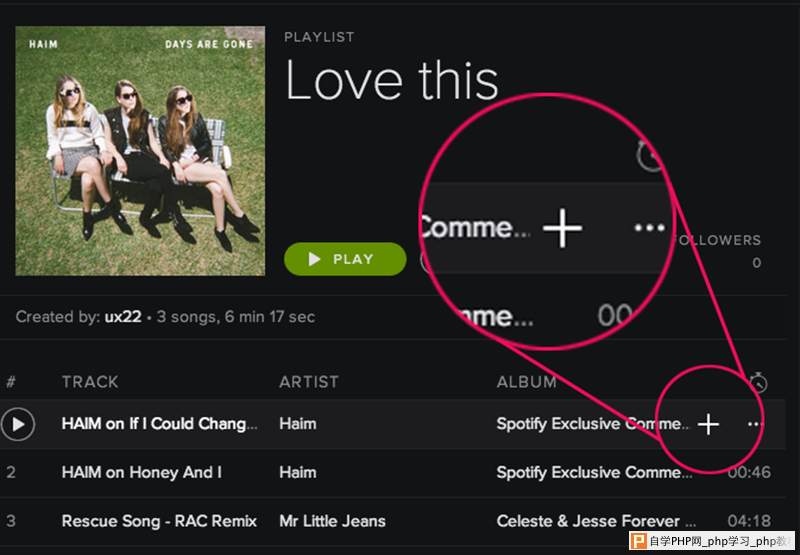Click track number 3
Screen dimensions: 800x555
[x=11, y=521]
